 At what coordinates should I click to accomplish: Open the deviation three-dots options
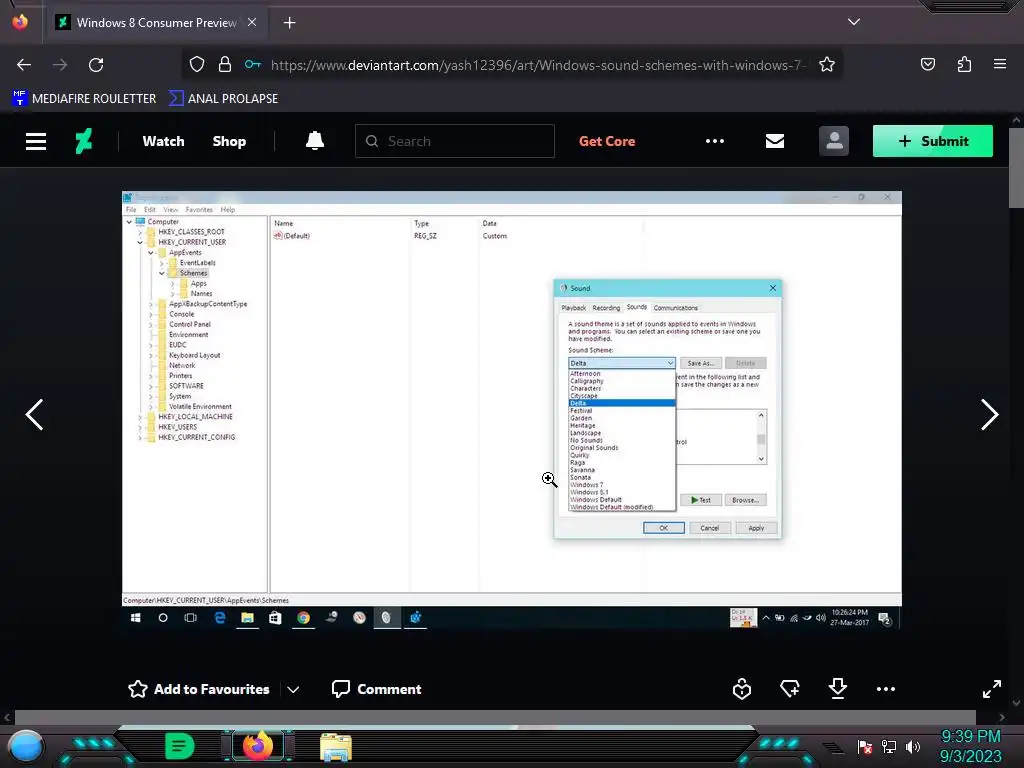pyautogui.click(x=886, y=689)
